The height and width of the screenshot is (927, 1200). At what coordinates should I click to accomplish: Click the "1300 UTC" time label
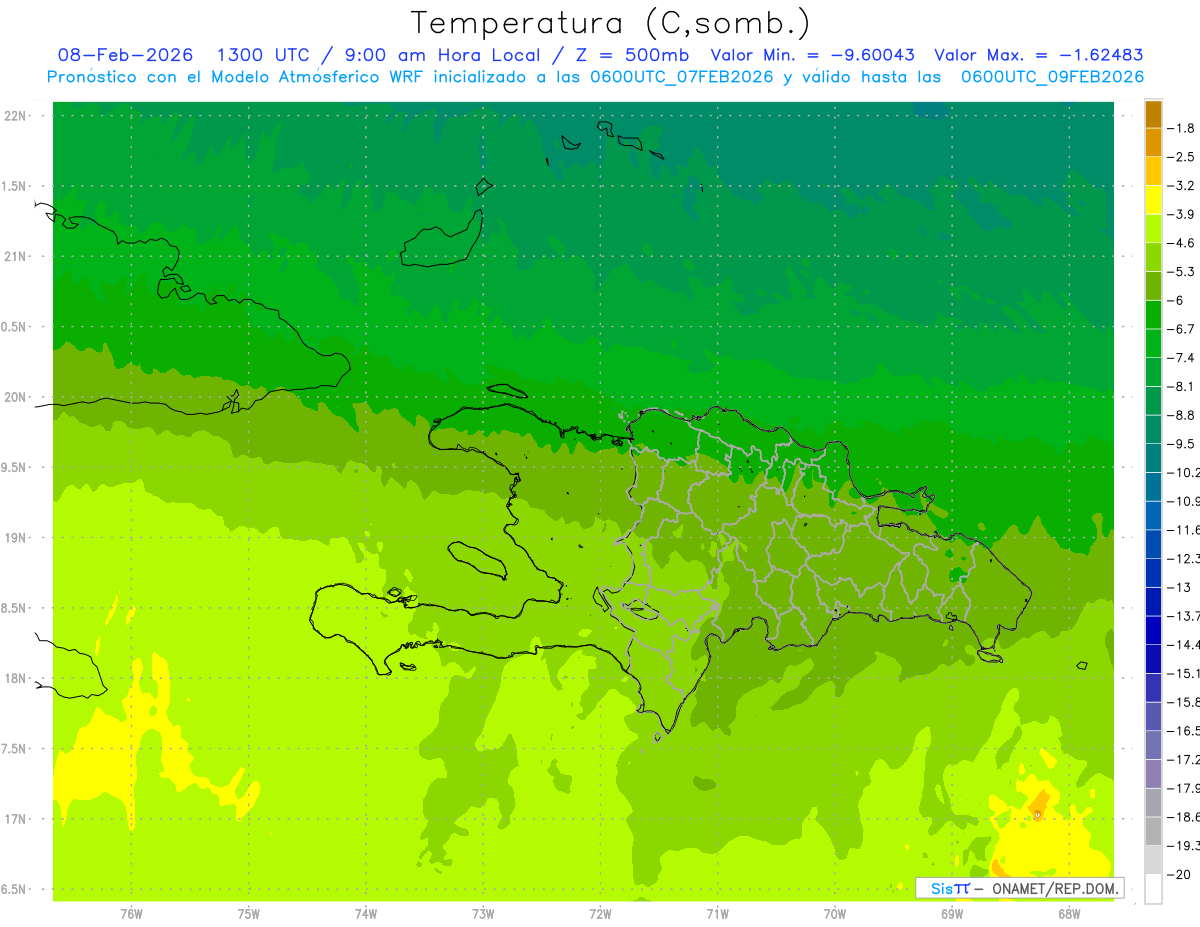[x=264, y=55]
